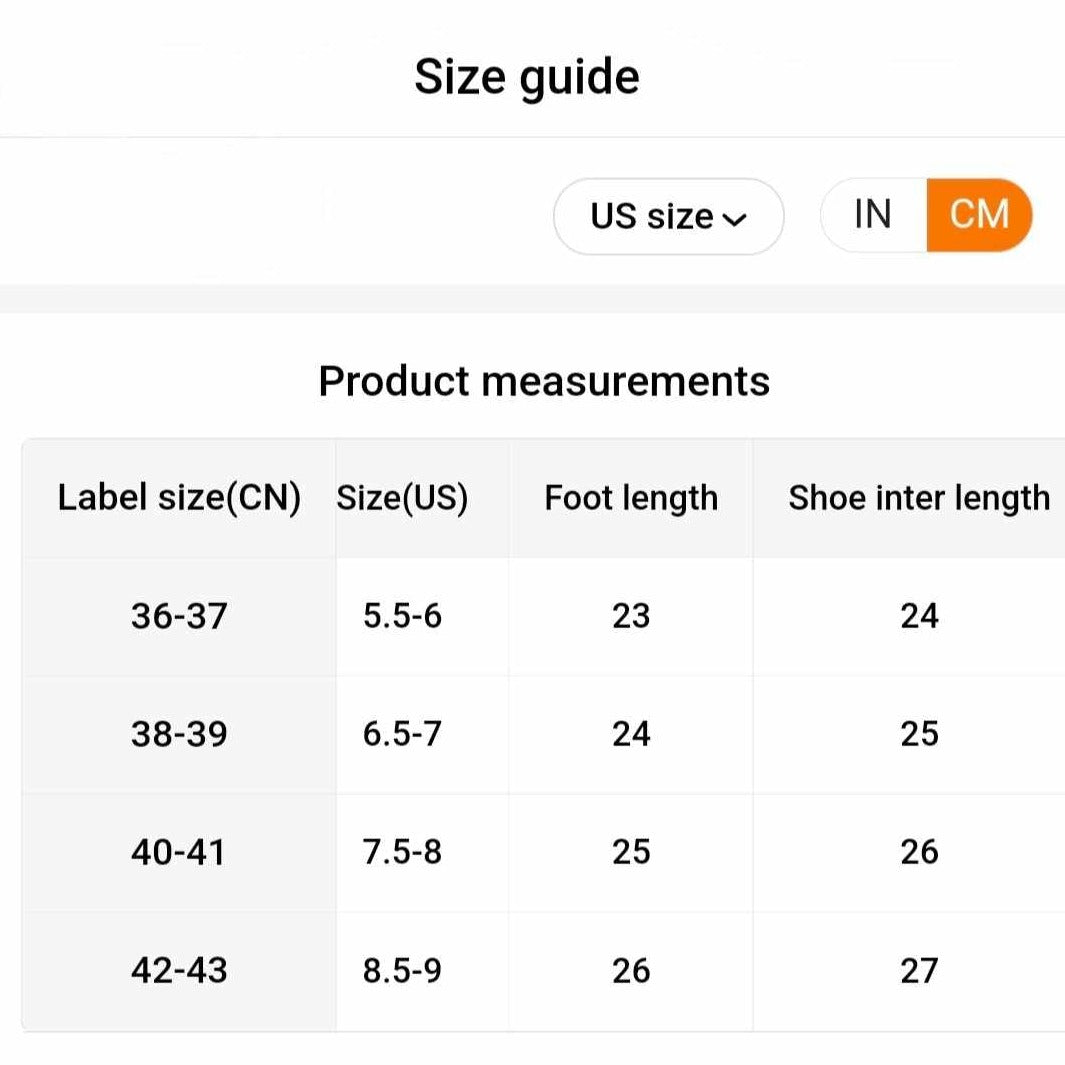This screenshot has width=1065, height=1065.
Task: Click shoe inter length value 27
Action: [918, 970]
